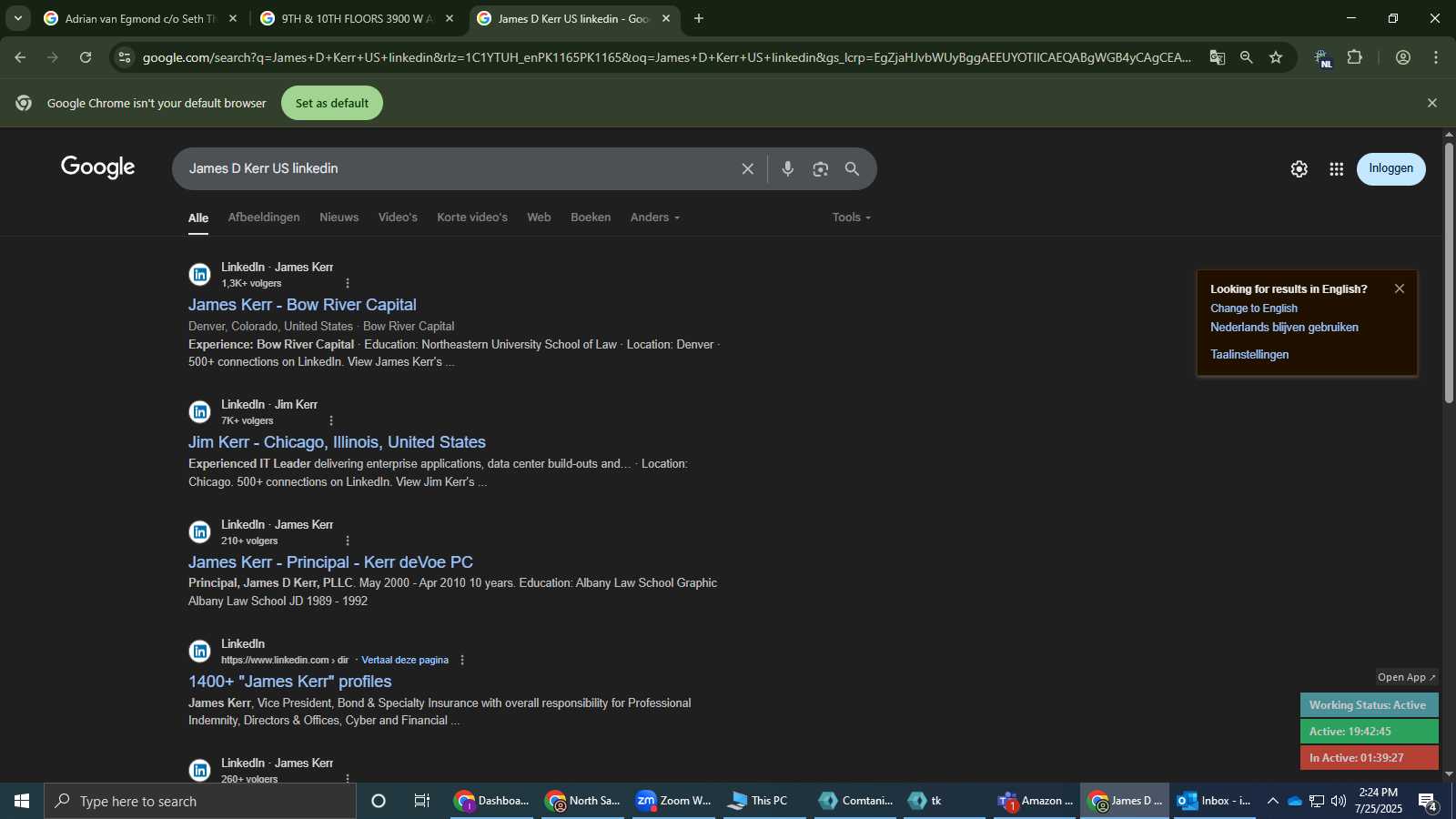Screen dimensions: 1456x819
Task: Go back to the previous page
Action: coord(20,57)
